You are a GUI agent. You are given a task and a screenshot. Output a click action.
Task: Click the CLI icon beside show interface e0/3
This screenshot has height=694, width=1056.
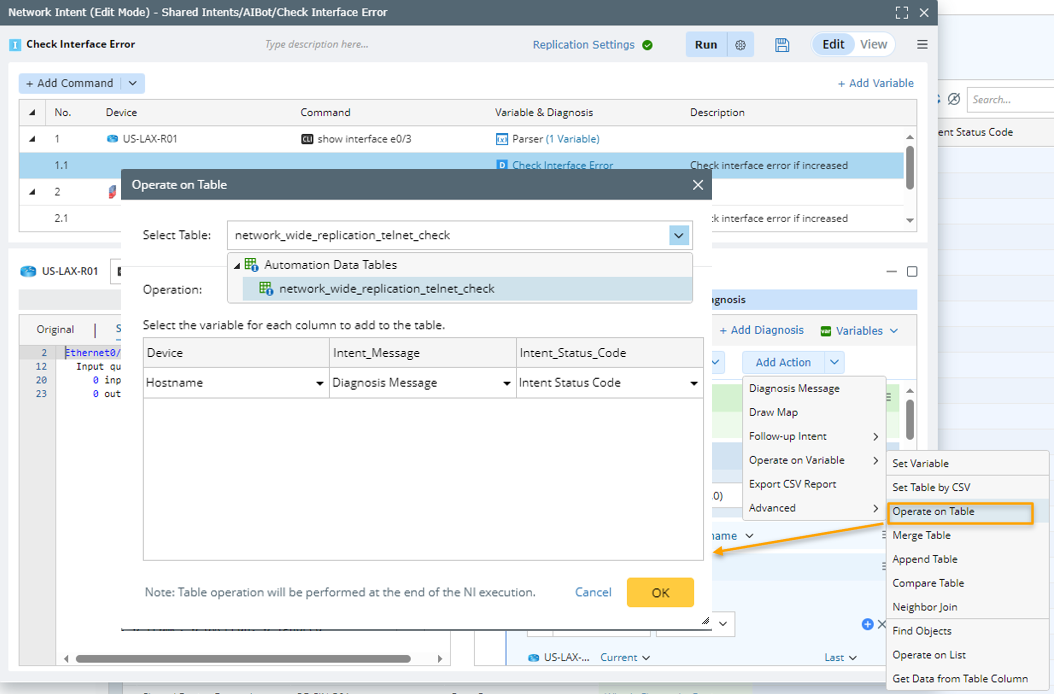307,139
